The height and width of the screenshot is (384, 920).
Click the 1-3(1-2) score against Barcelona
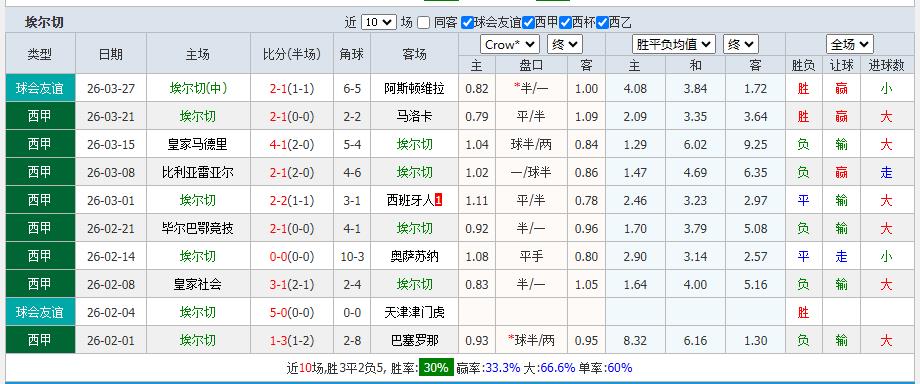292,341
